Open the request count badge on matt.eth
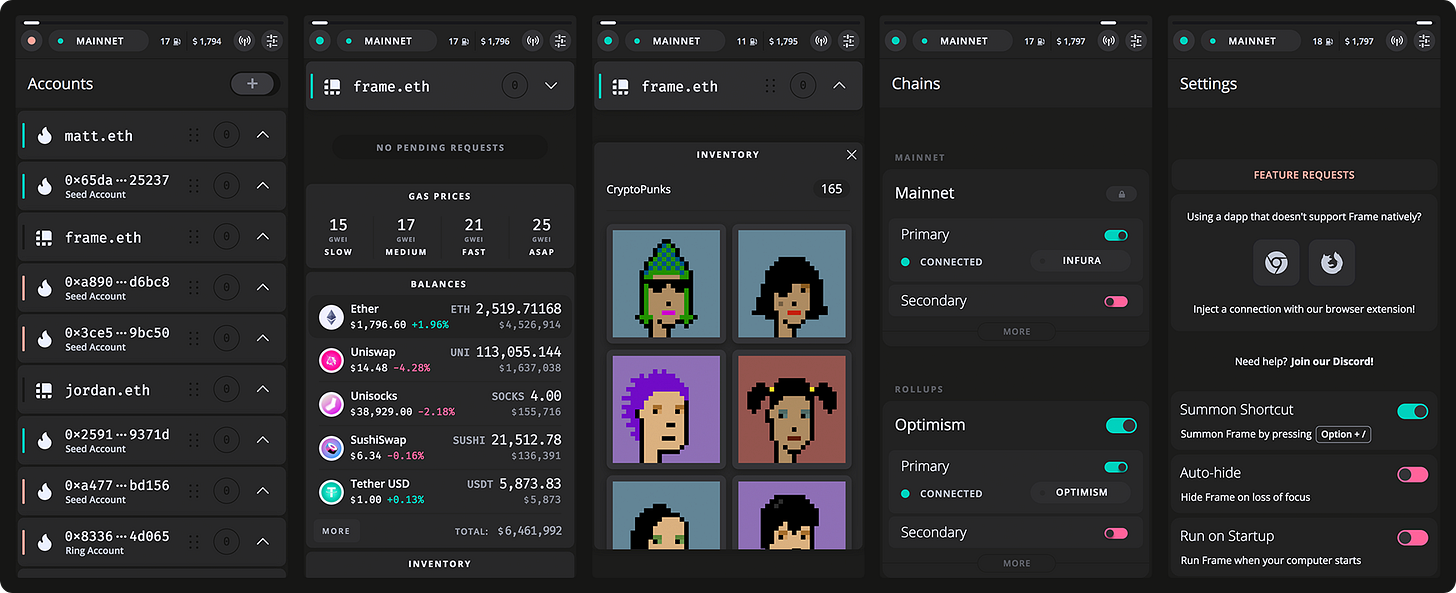This screenshot has height=593, width=1456. (x=226, y=135)
